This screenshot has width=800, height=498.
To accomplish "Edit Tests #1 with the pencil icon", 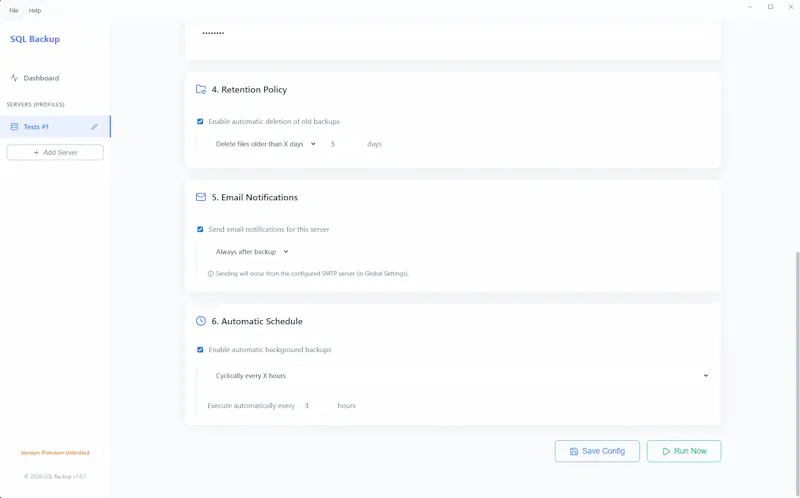I will coord(94,127).
